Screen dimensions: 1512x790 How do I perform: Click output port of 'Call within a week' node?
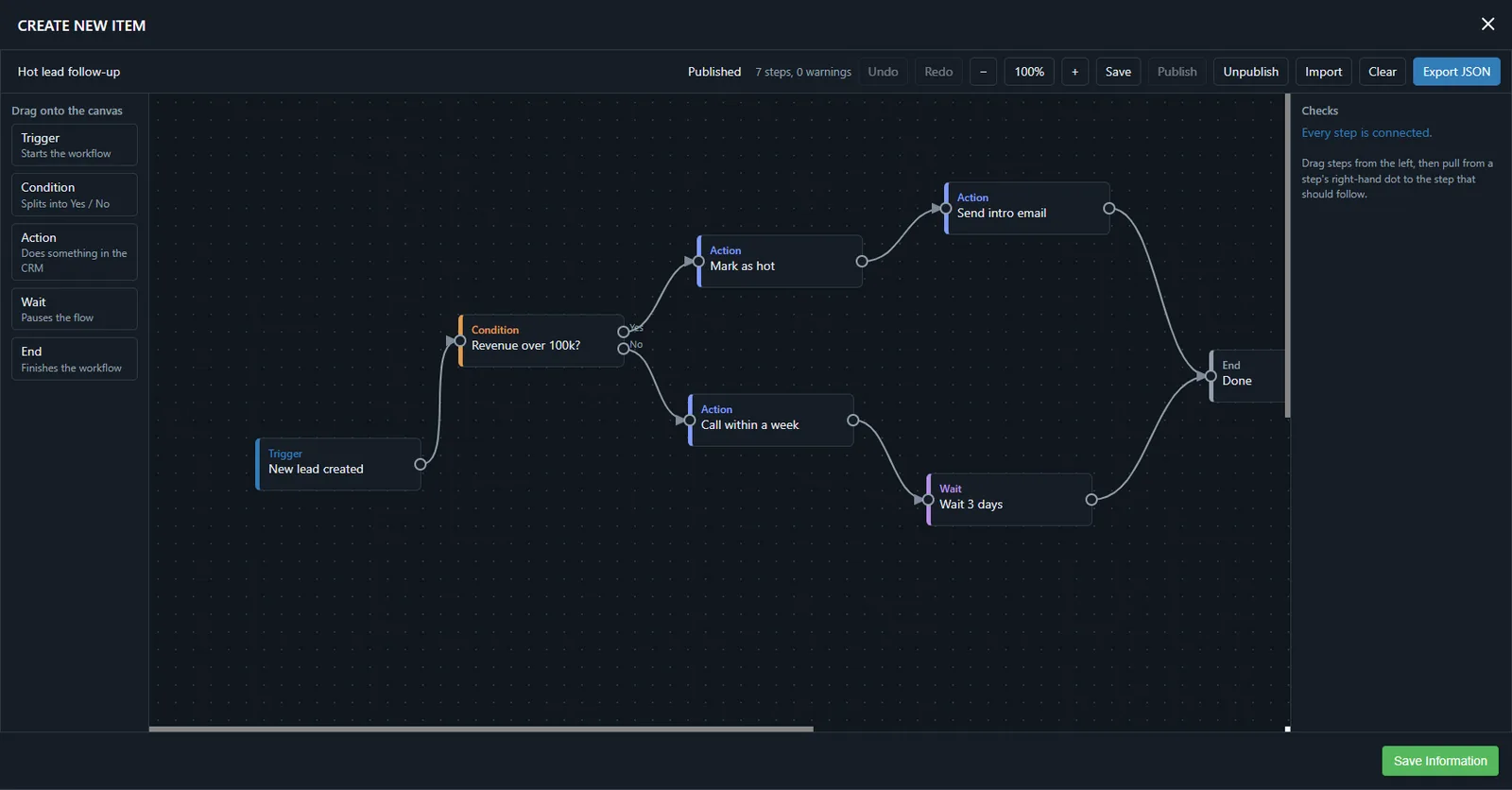click(x=853, y=421)
